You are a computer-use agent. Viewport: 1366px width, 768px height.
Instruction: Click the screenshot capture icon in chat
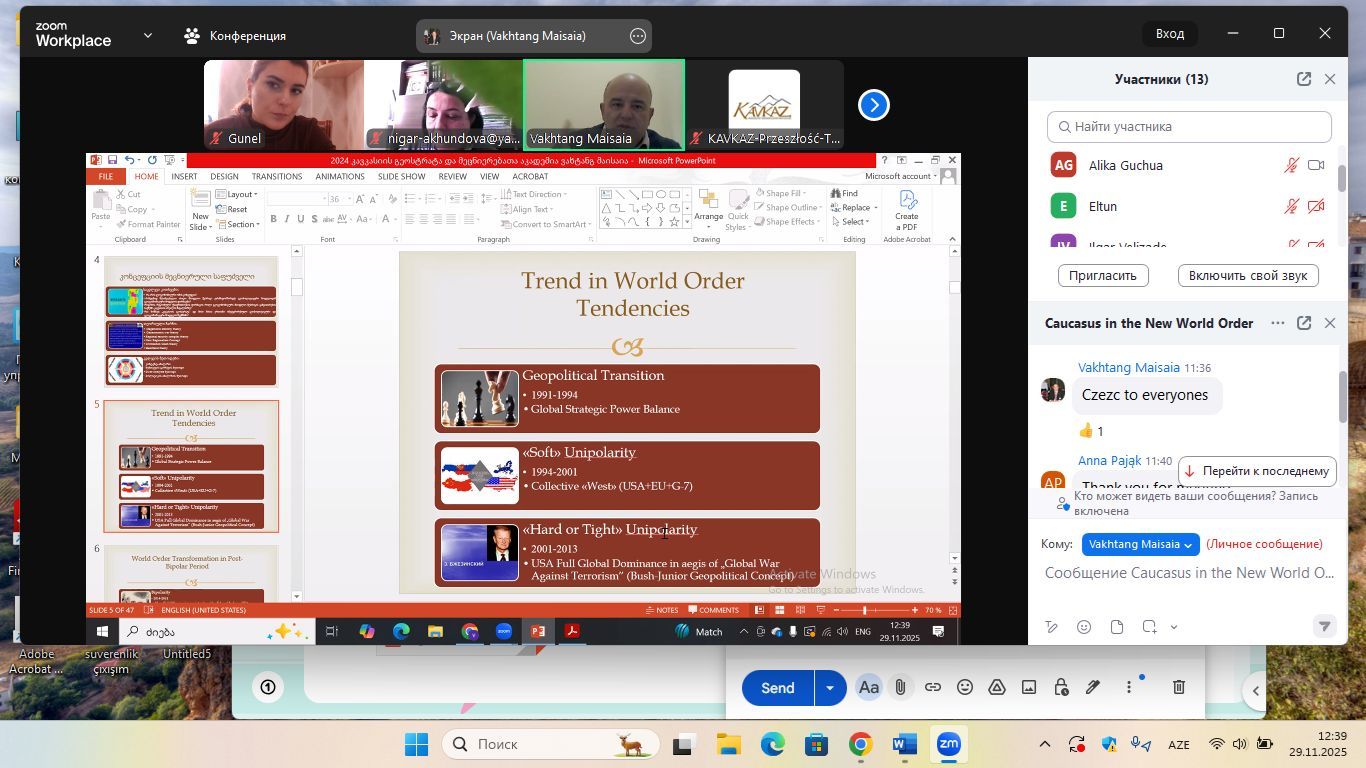pos(1150,627)
